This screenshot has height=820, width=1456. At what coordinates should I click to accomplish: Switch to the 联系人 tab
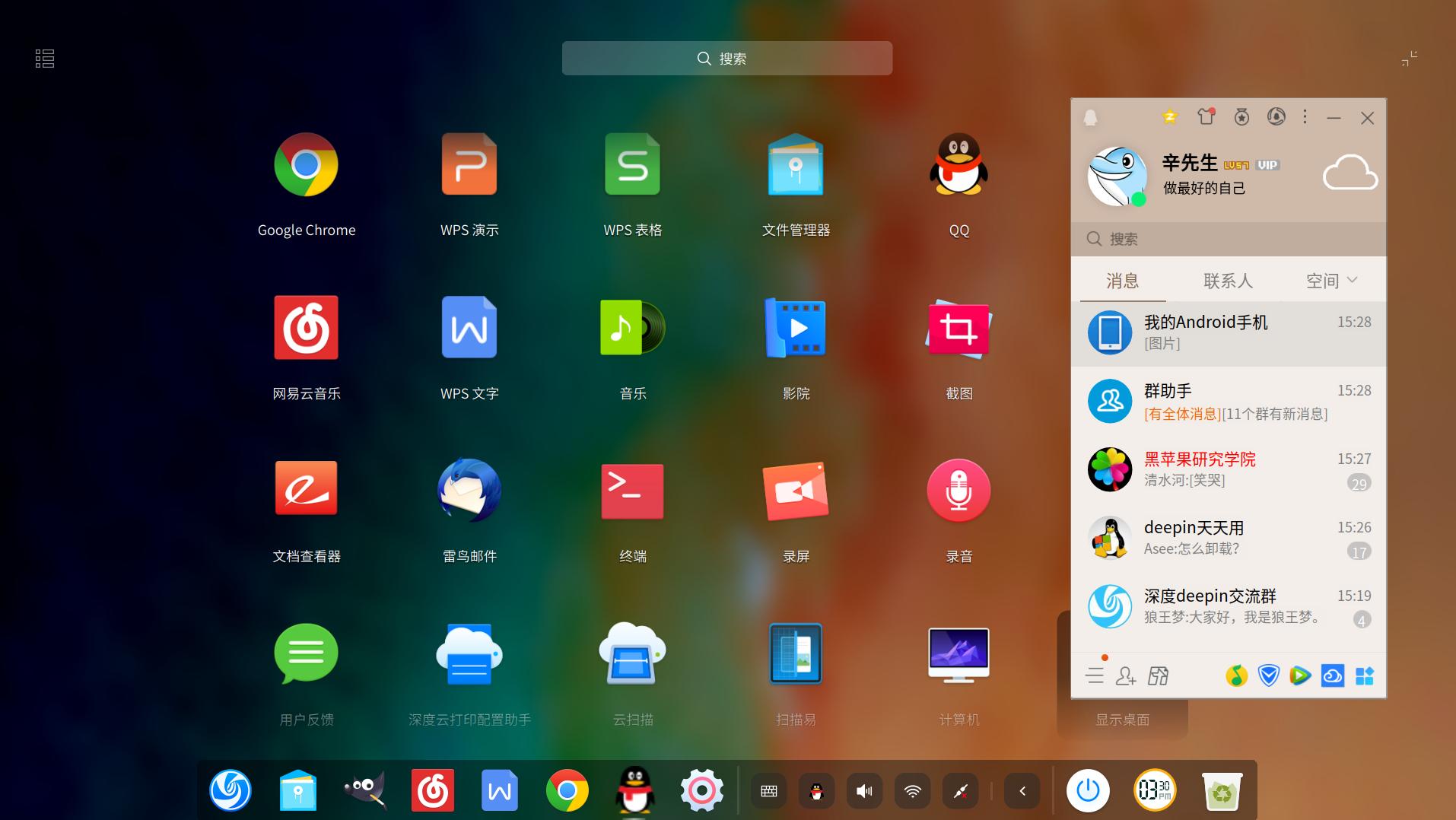pyautogui.click(x=1228, y=281)
